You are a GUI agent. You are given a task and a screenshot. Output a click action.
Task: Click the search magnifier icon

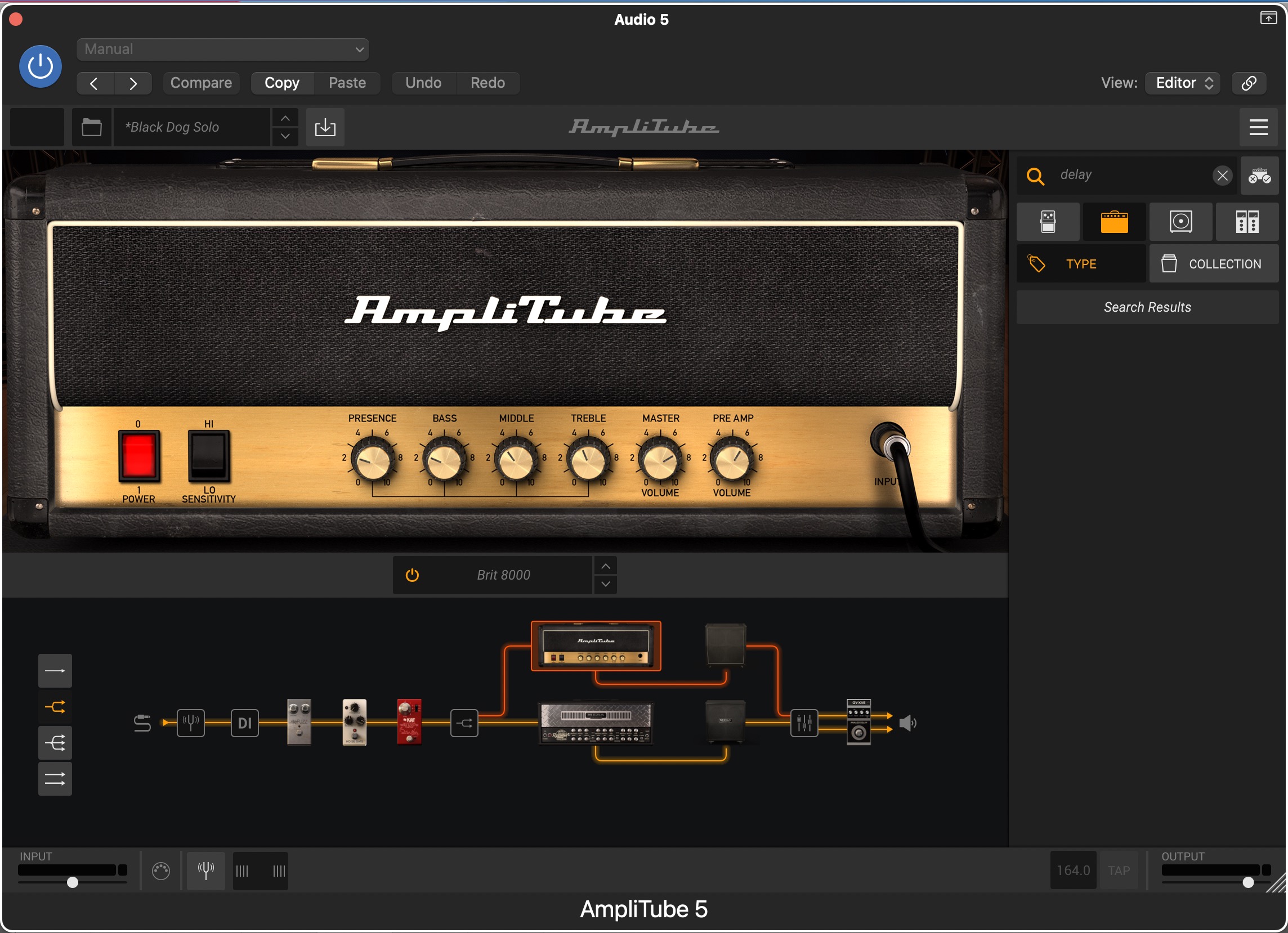(1035, 176)
